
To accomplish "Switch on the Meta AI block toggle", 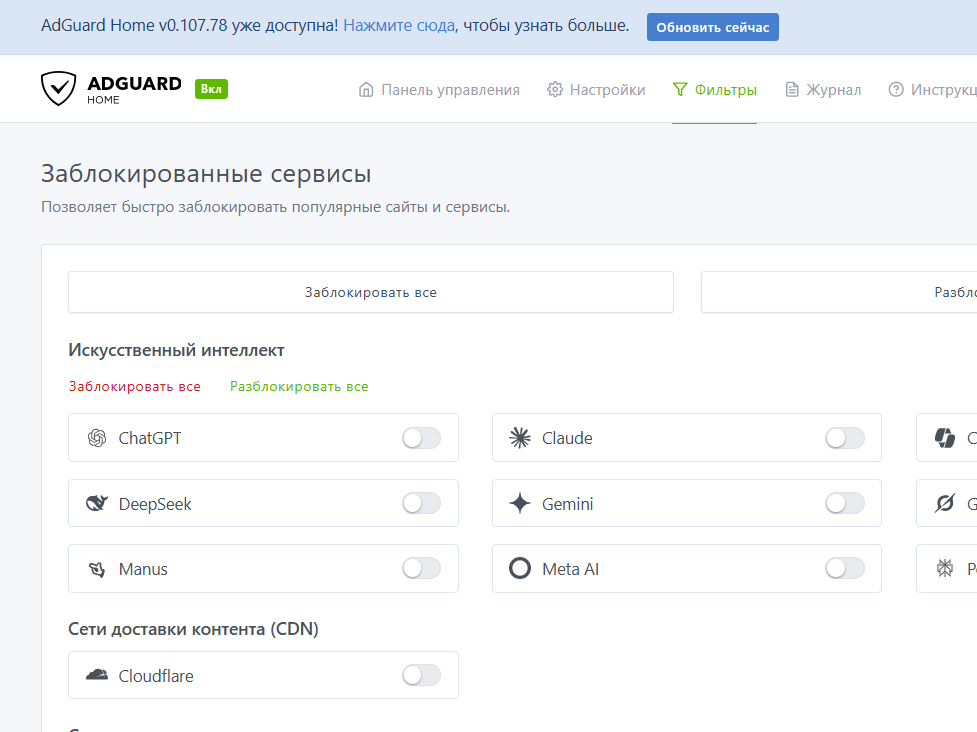I will point(844,568).
